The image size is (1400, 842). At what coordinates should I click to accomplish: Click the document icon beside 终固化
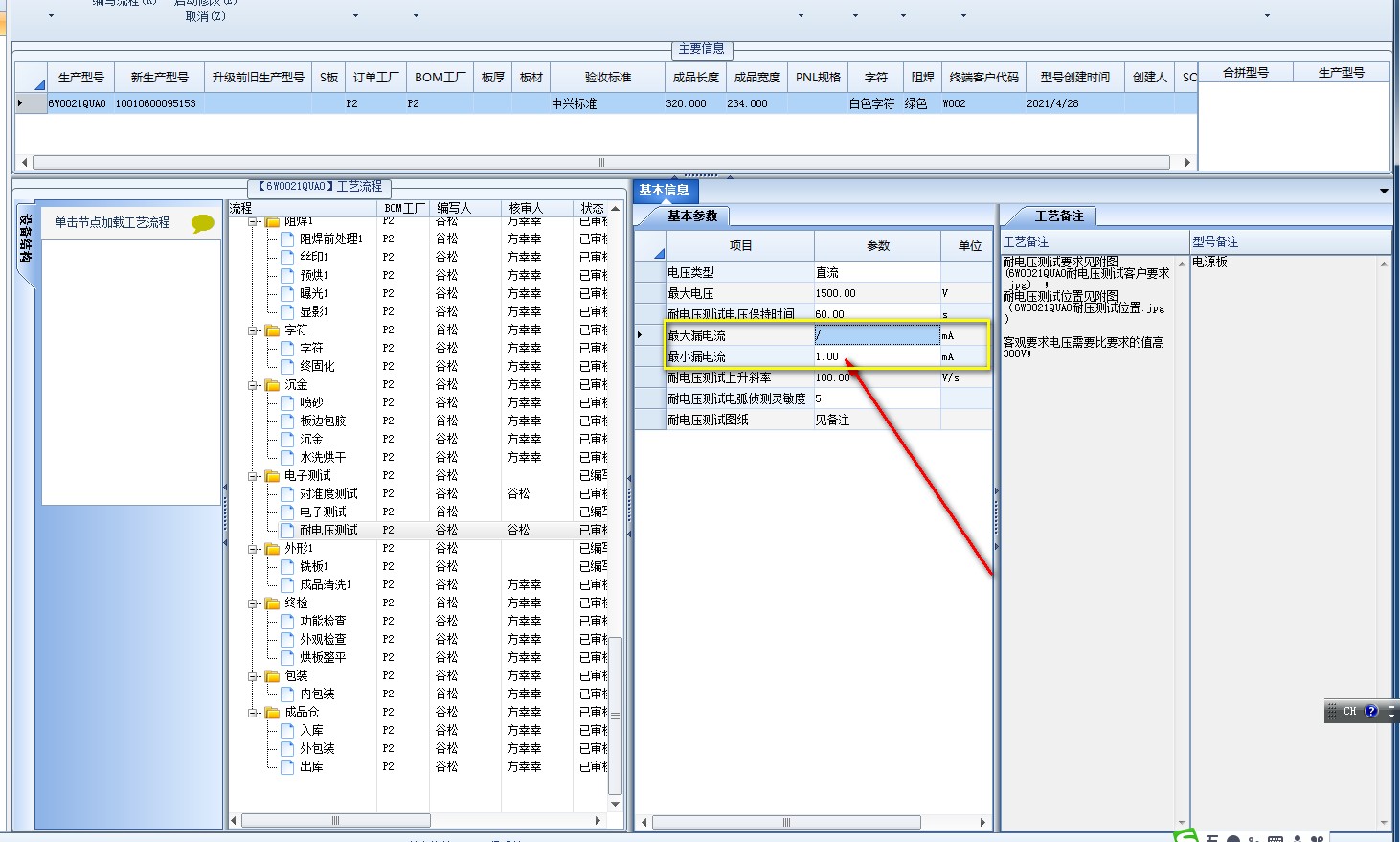pyautogui.click(x=287, y=366)
